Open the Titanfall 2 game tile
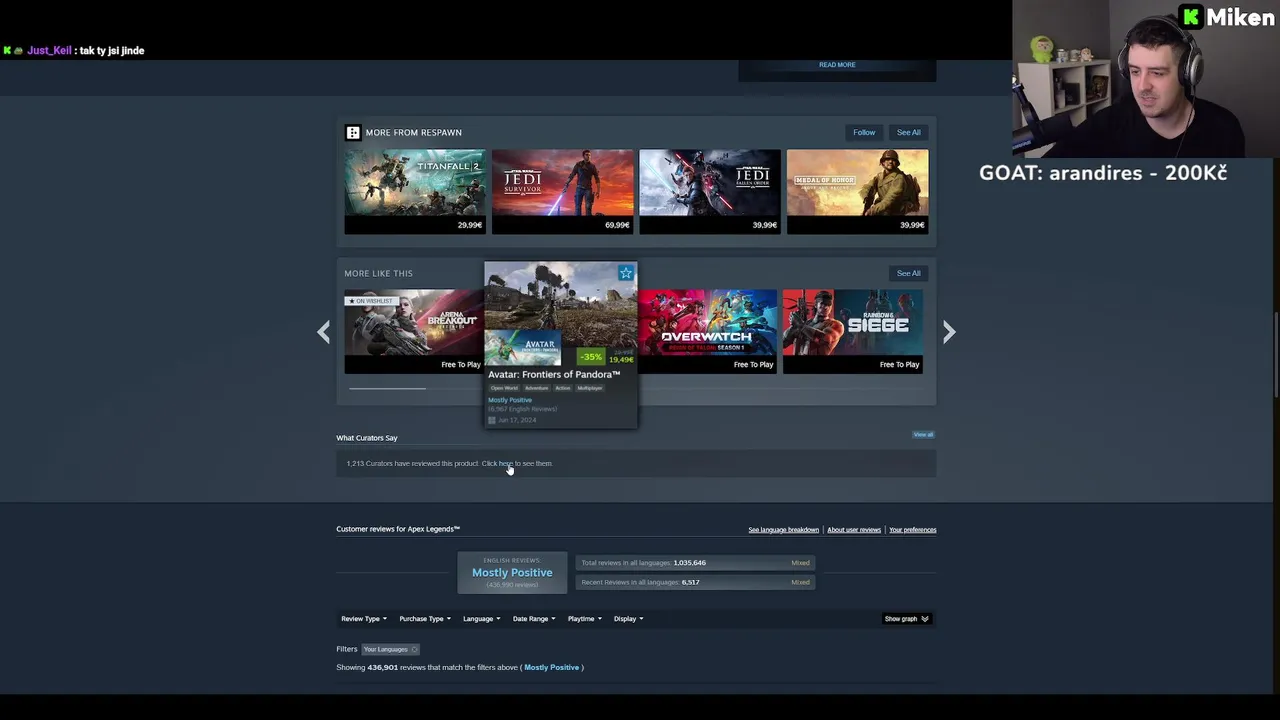The width and height of the screenshot is (1280, 720). 415,191
